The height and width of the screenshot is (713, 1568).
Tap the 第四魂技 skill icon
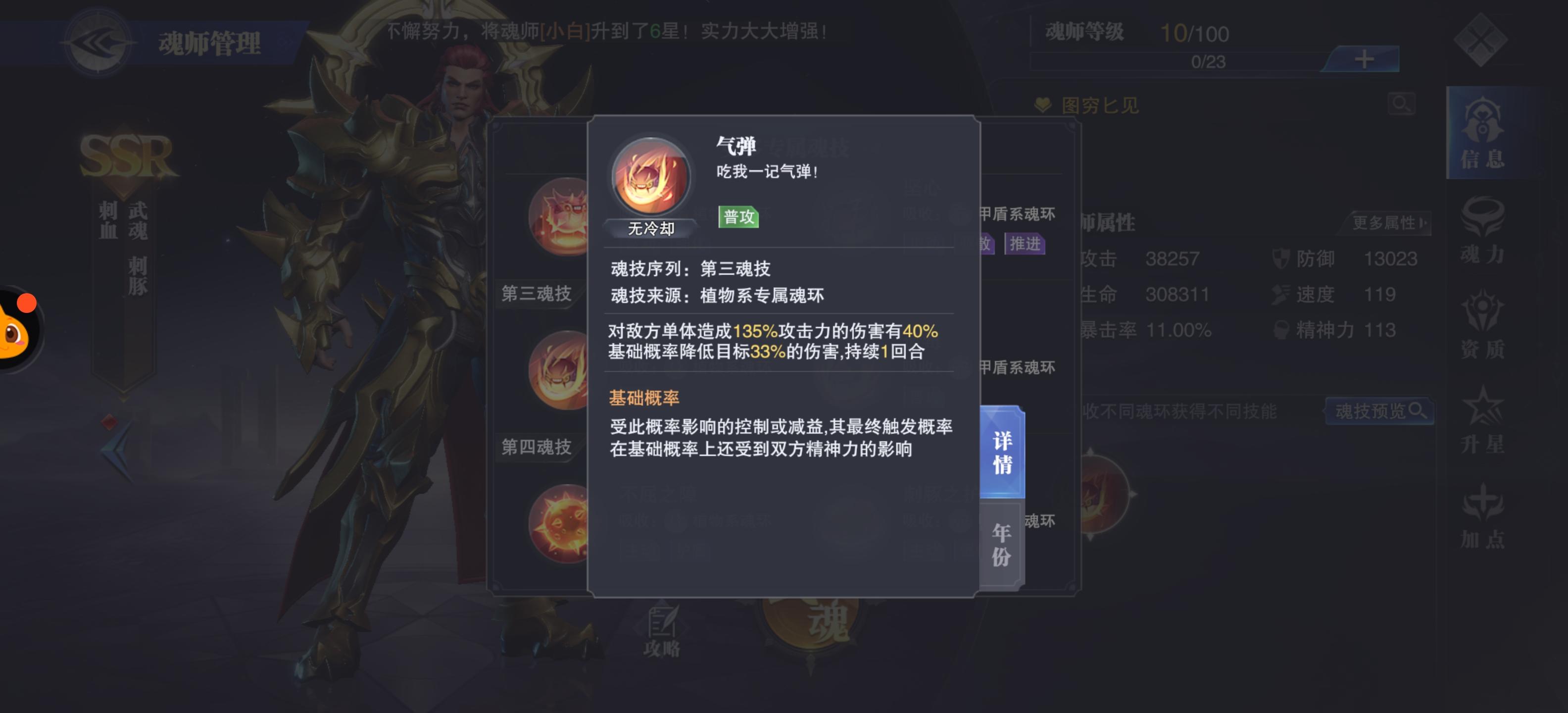(x=559, y=369)
